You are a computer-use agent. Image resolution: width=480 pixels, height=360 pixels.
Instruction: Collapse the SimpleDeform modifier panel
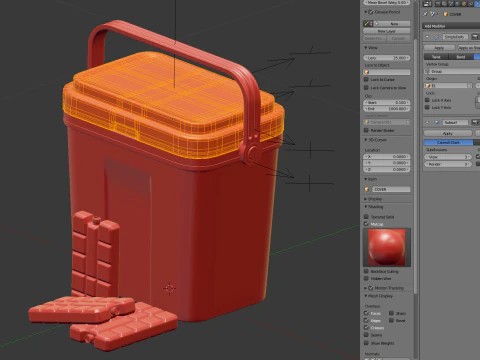(427, 37)
